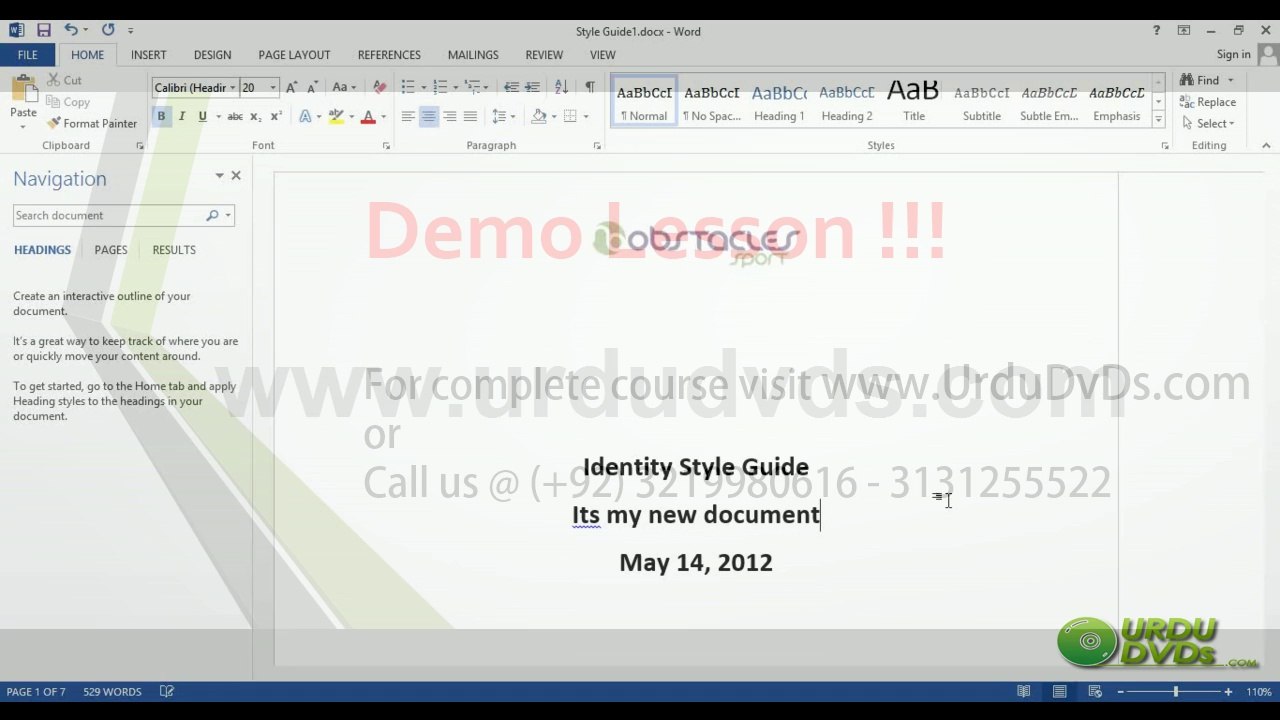1280x720 pixels.
Task: Switch to the DESIGN tab
Action: 212,55
